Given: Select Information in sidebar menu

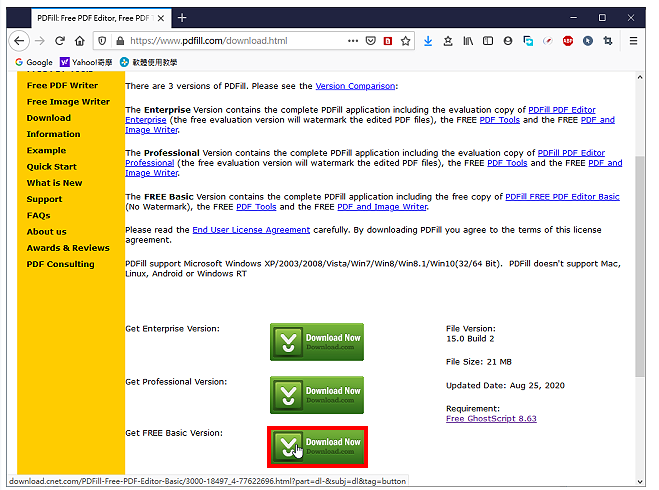Looking at the screenshot, I should (53, 134).
